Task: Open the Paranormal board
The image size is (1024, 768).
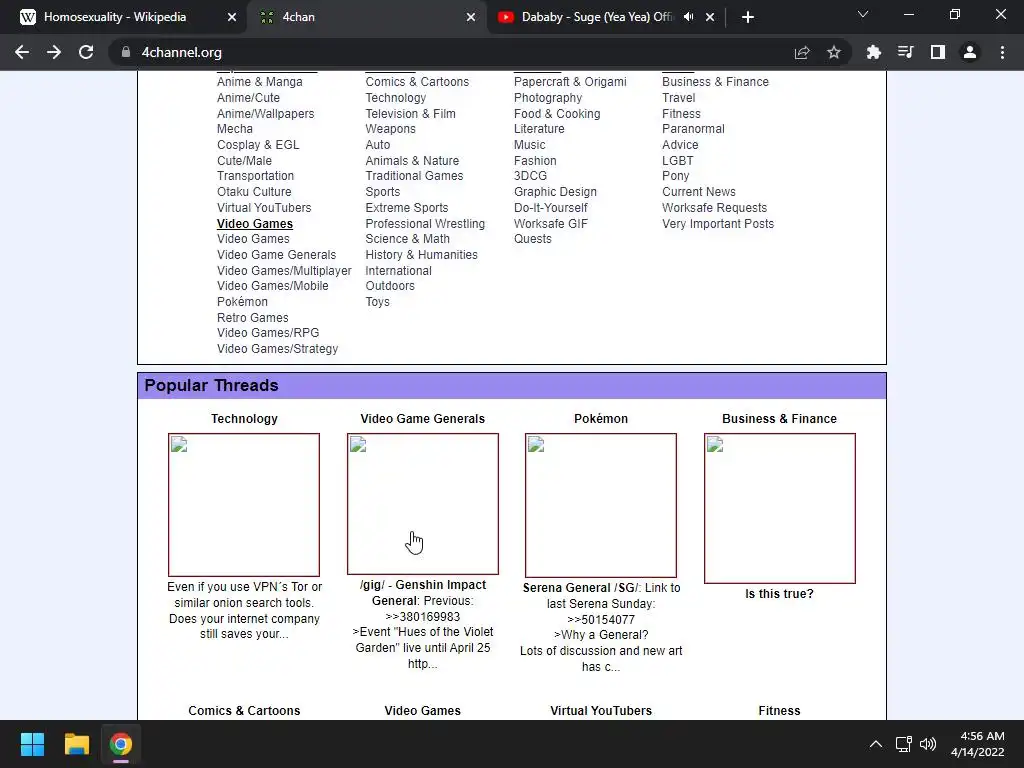Action: 693,129
